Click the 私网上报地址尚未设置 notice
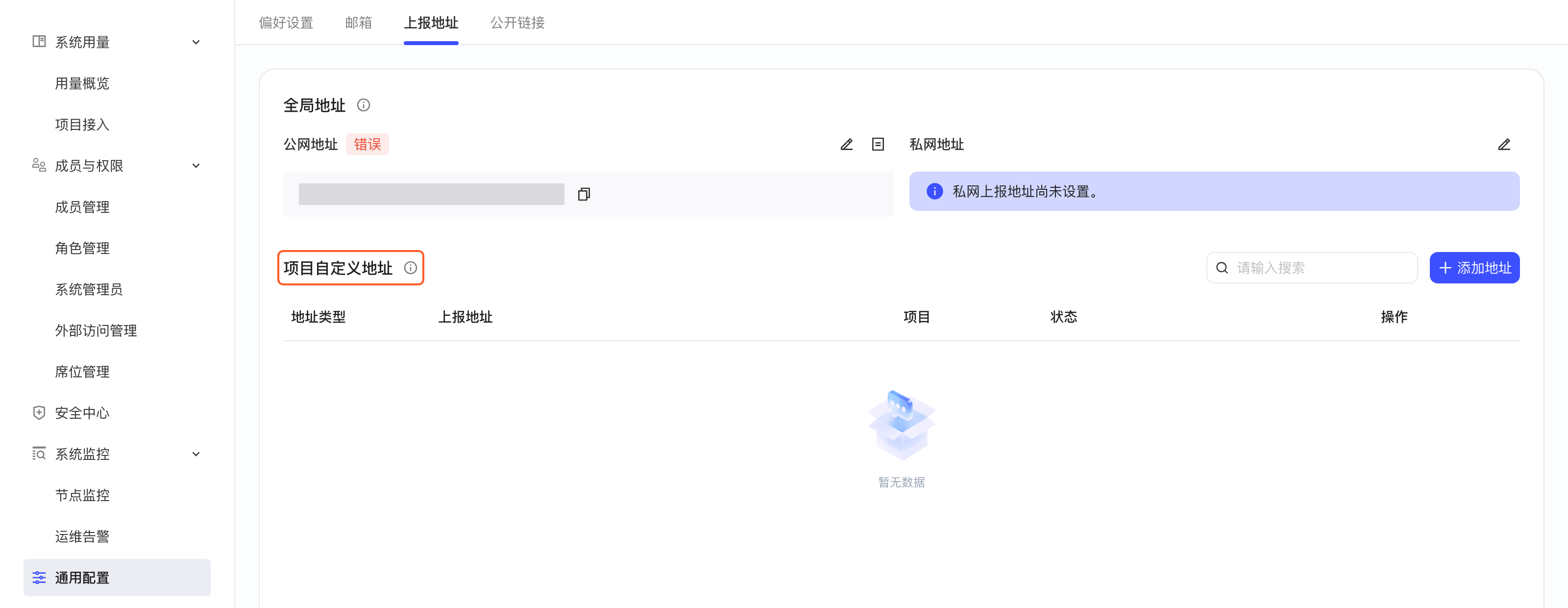This screenshot has height=608, width=1568. click(x=1214, y=191)
